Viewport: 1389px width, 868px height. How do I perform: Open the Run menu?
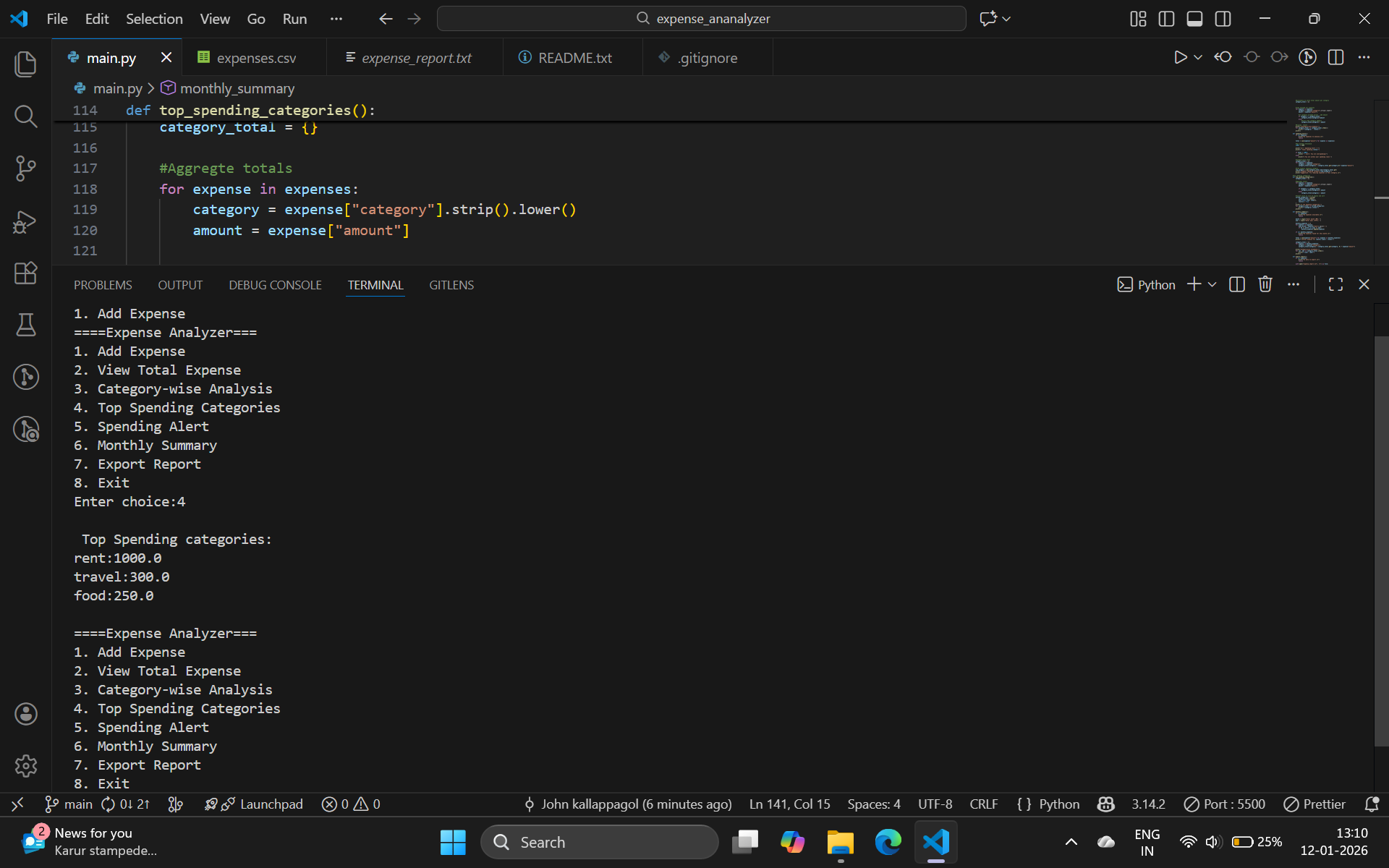294,19
